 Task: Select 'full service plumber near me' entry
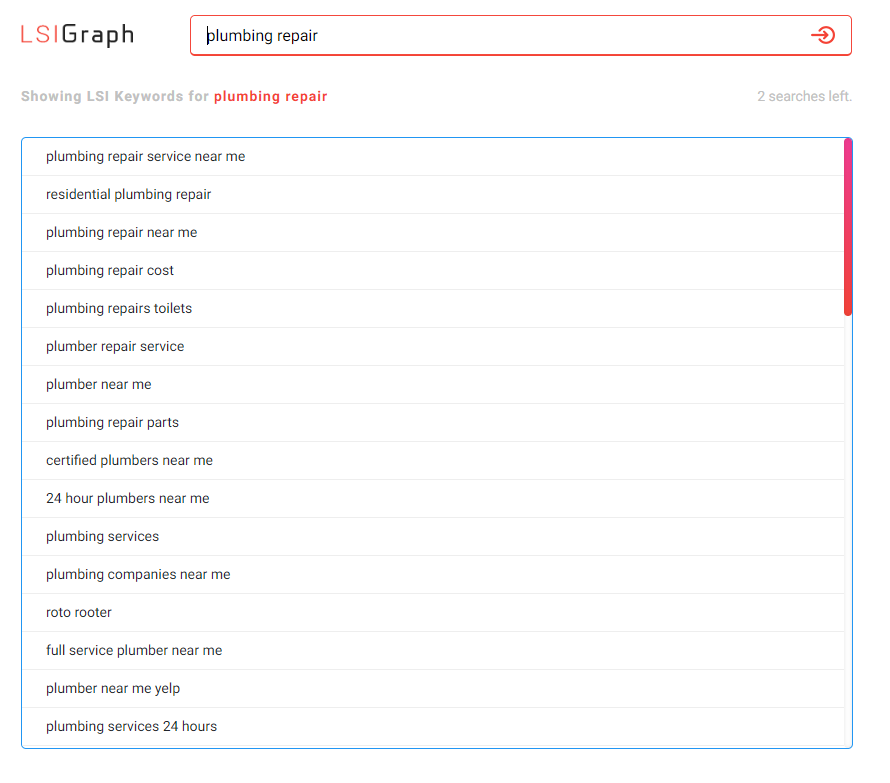[133, 650]
